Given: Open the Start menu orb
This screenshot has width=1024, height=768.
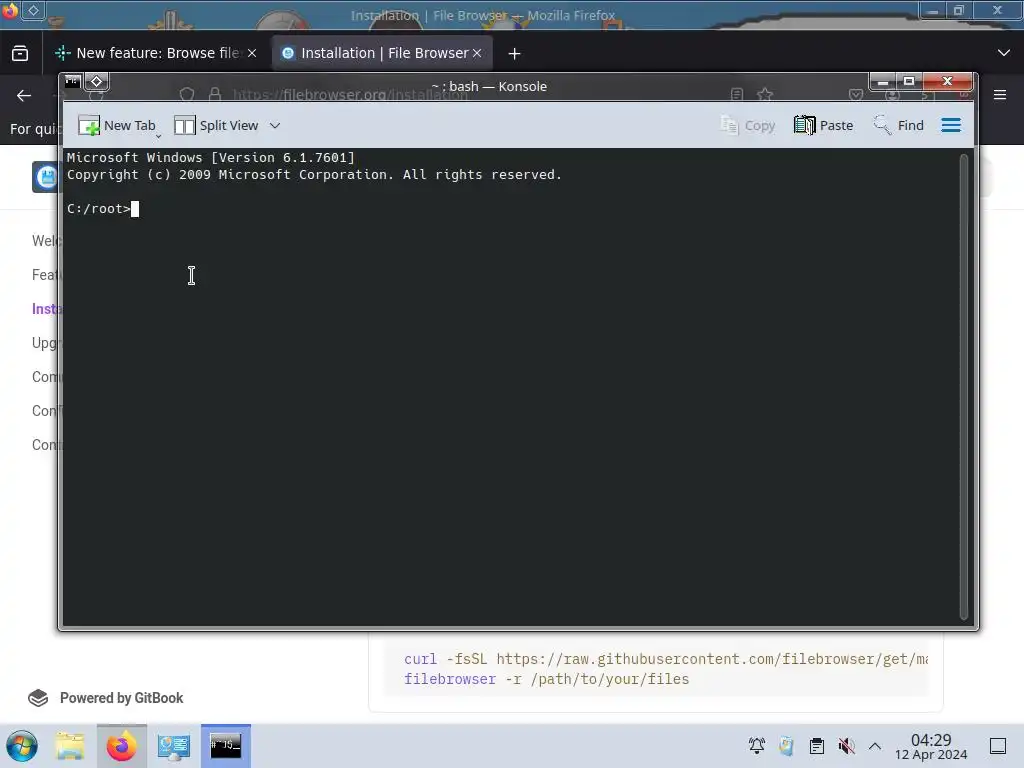Looking at the screenshot, I should tap(22, 746).
